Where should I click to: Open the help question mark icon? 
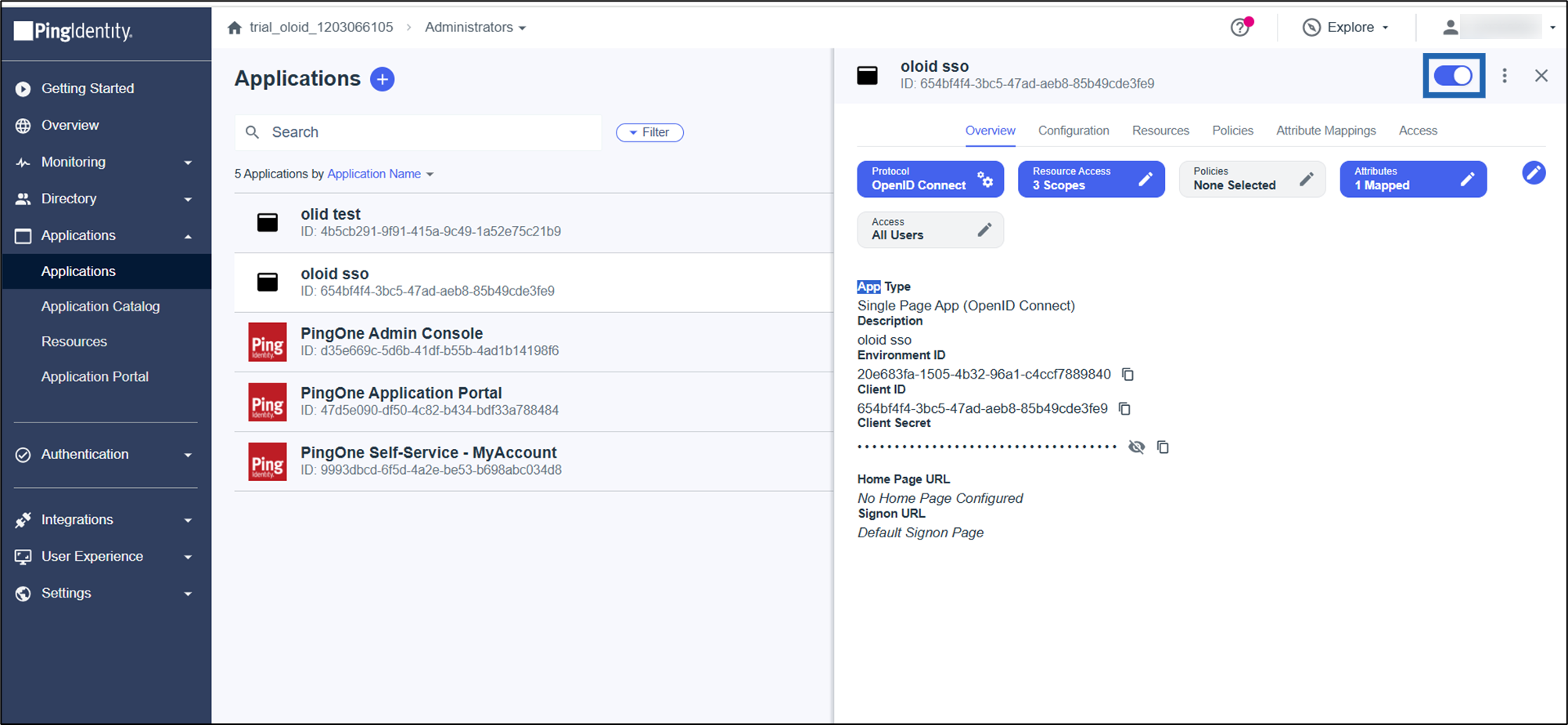pyautogui.click(x=1240, y=27)
